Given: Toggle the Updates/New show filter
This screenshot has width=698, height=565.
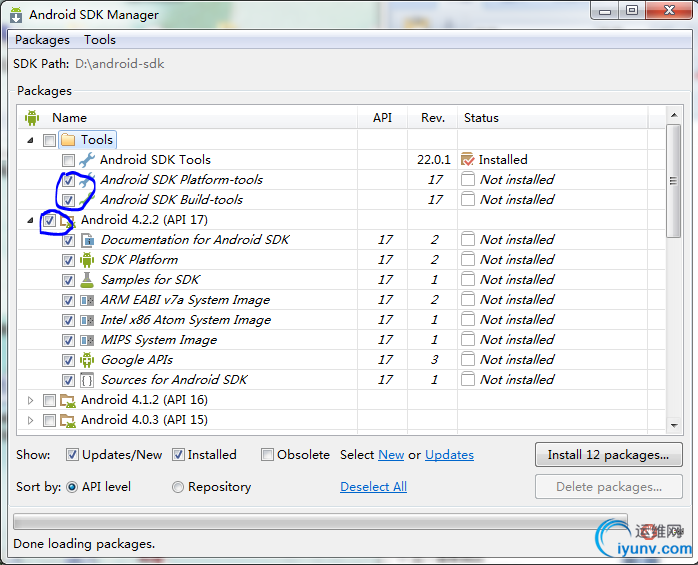Looking at the screenshot, I should click(72, 455).
